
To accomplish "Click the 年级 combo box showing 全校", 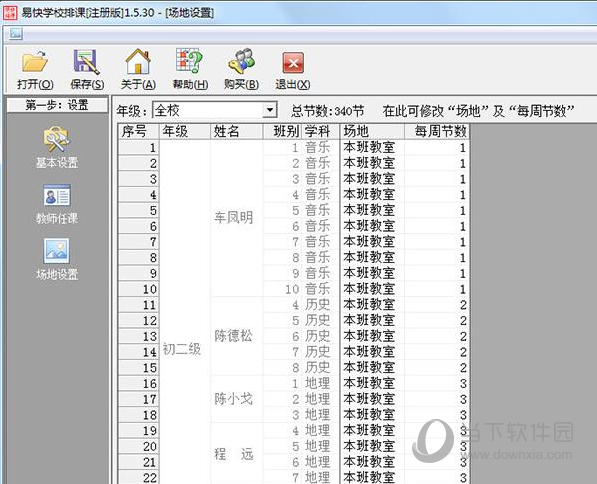I will click(215, 110).
